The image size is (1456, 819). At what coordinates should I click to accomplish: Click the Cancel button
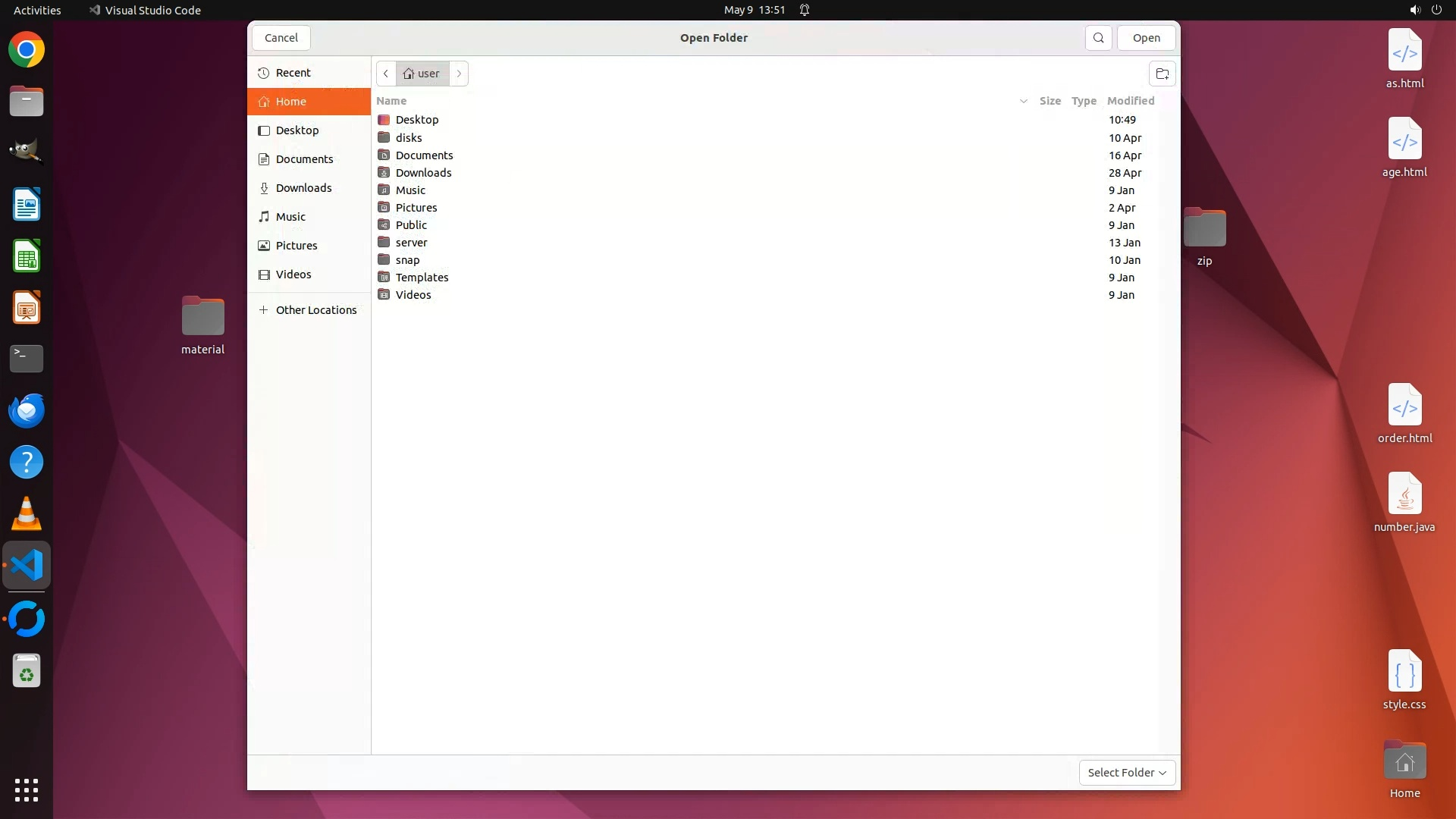[281, 38]
